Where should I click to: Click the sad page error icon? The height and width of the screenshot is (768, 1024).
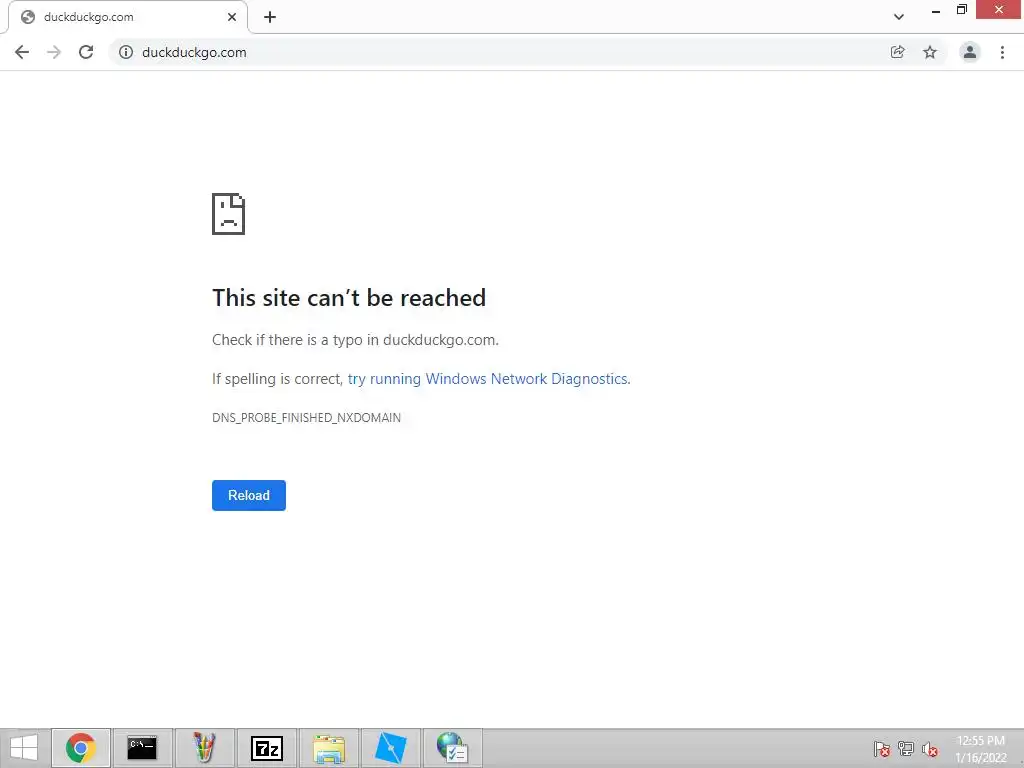point(229,214)
